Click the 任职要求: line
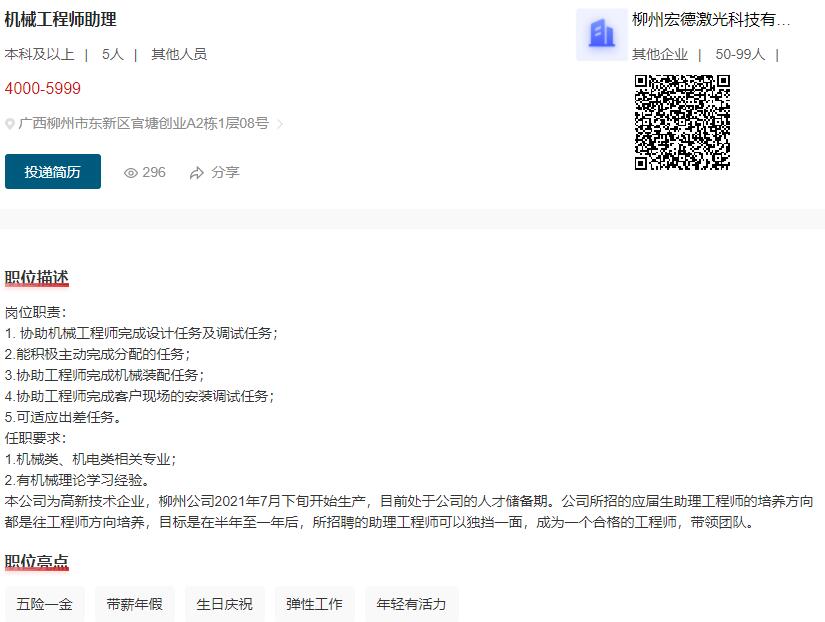 tap(36, 438)
